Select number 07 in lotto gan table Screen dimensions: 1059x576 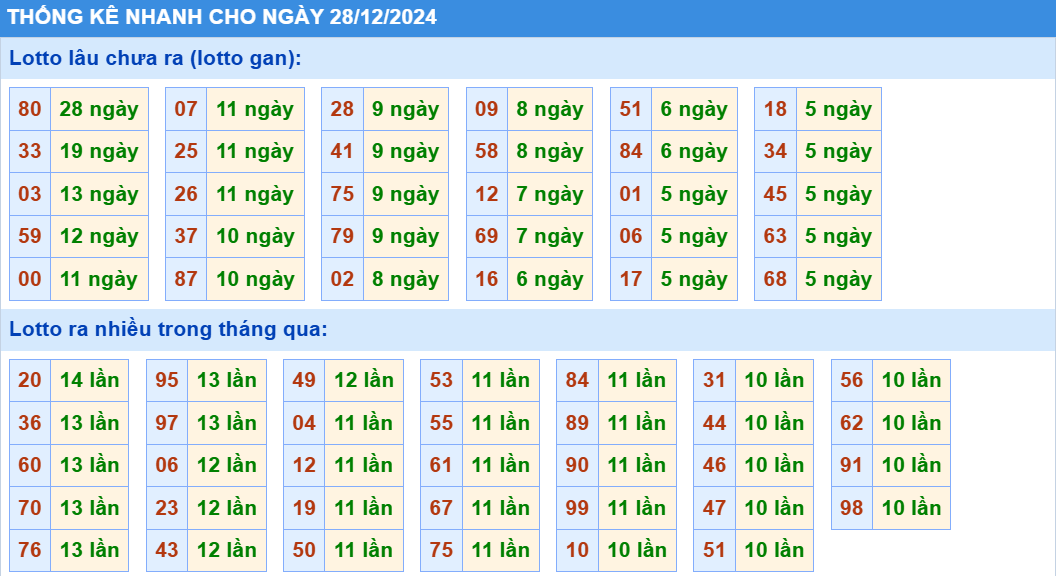coord(186,109)
